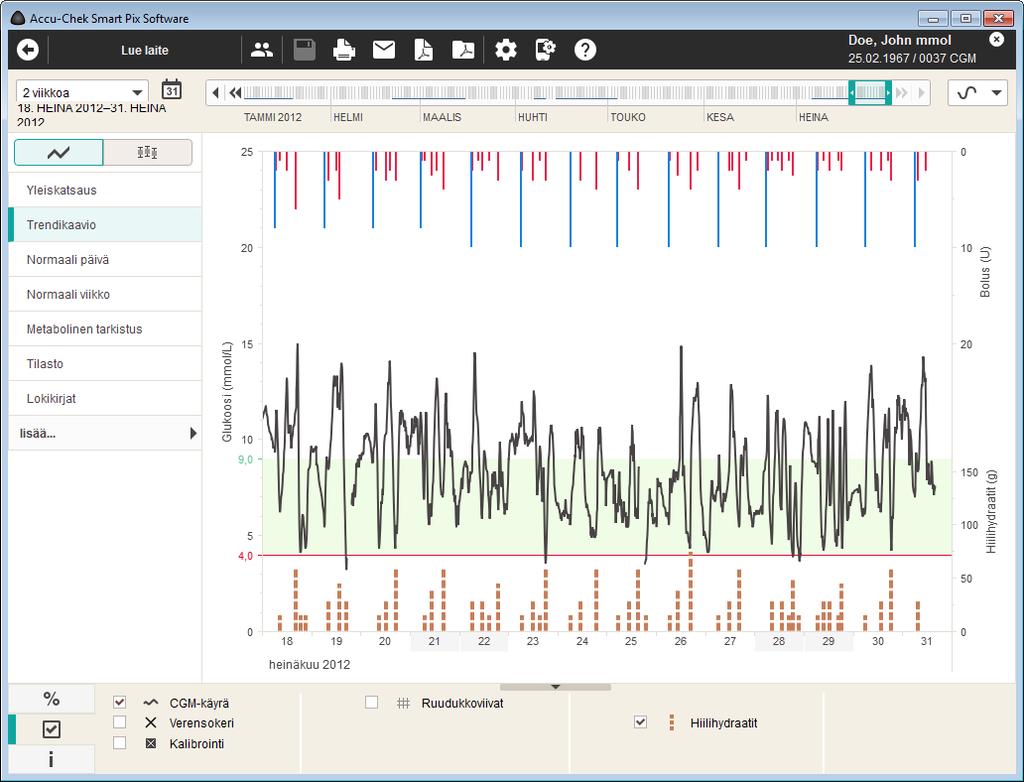Screen dimensions: 1024x782
Task: Open help with the question mark icon
Action: pos(585,50)
